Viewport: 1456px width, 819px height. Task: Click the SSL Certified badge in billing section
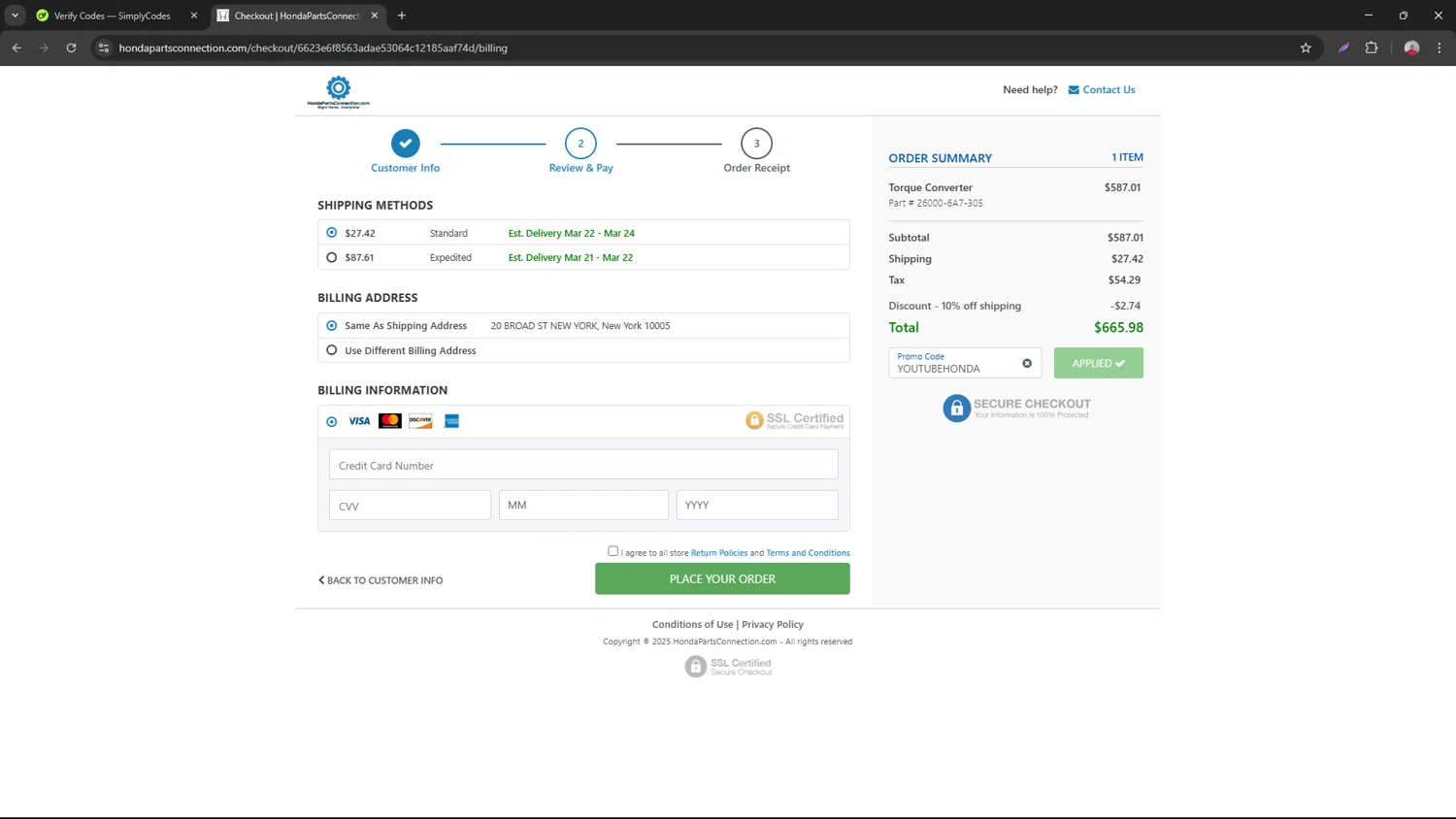coord(795,420)
